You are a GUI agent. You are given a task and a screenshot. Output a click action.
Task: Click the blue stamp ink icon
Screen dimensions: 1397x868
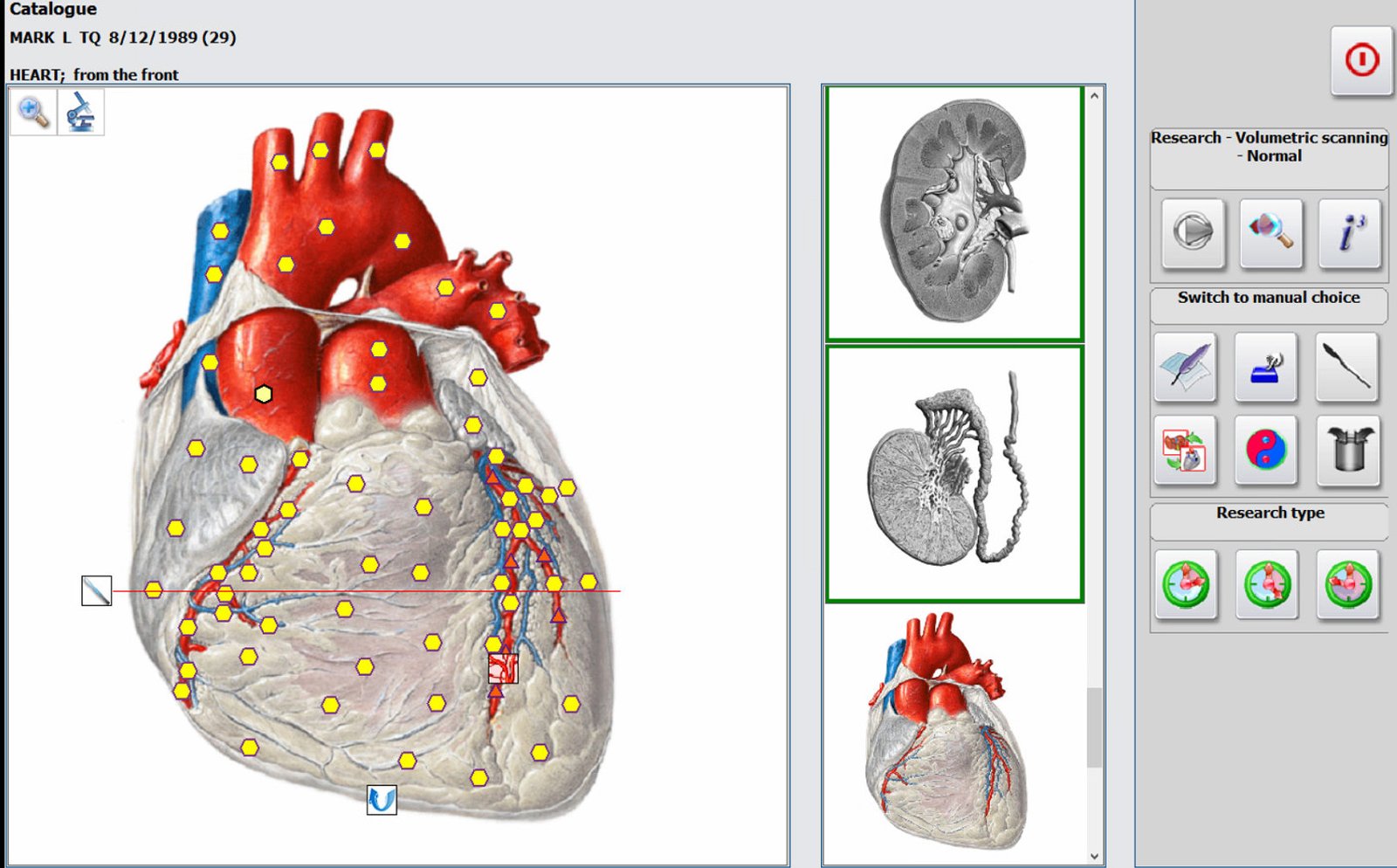pyautogui.click(x=1266, y=367)
